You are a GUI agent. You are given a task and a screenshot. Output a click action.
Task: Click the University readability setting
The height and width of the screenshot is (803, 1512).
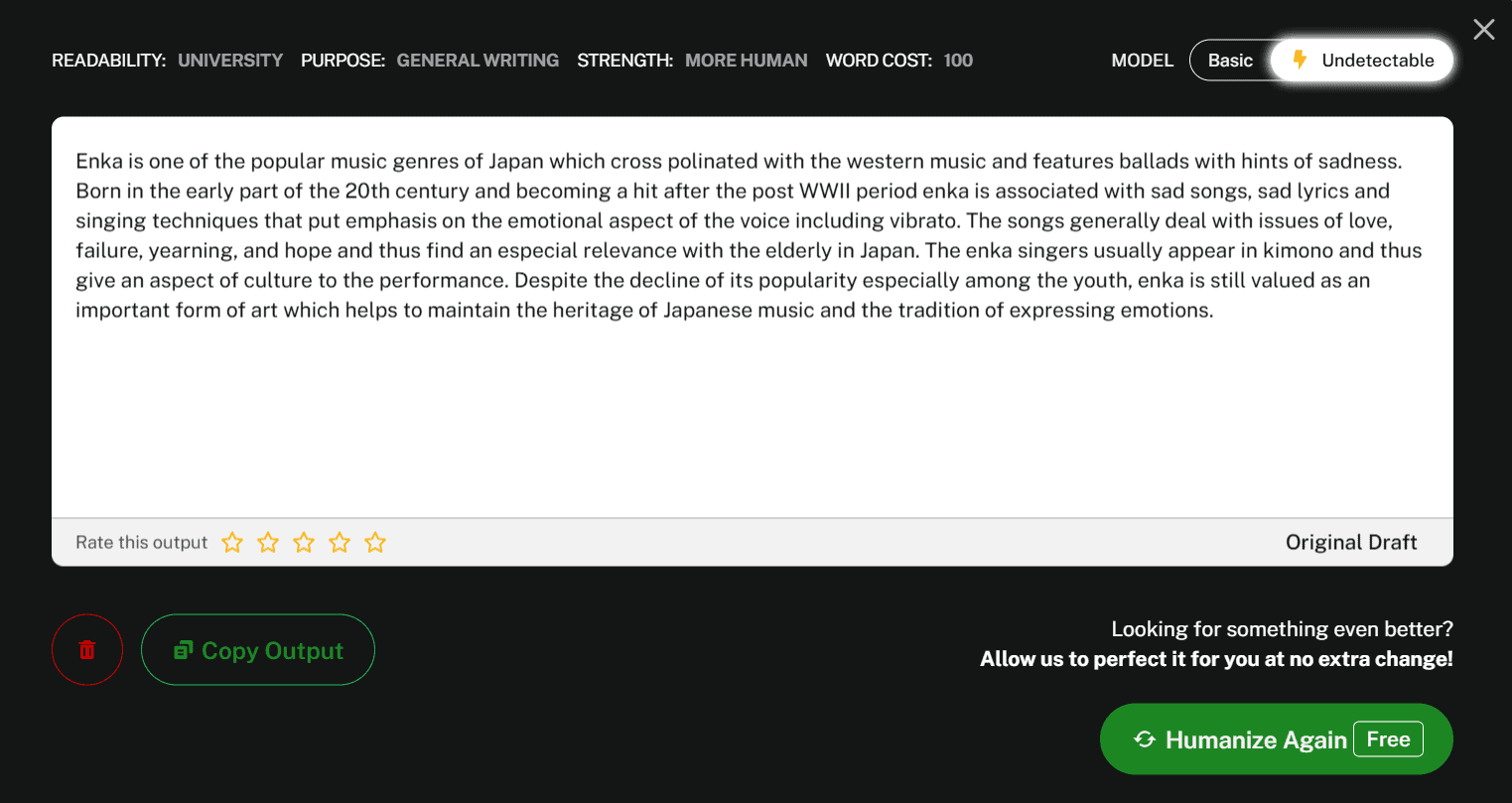tap(230, 61)
